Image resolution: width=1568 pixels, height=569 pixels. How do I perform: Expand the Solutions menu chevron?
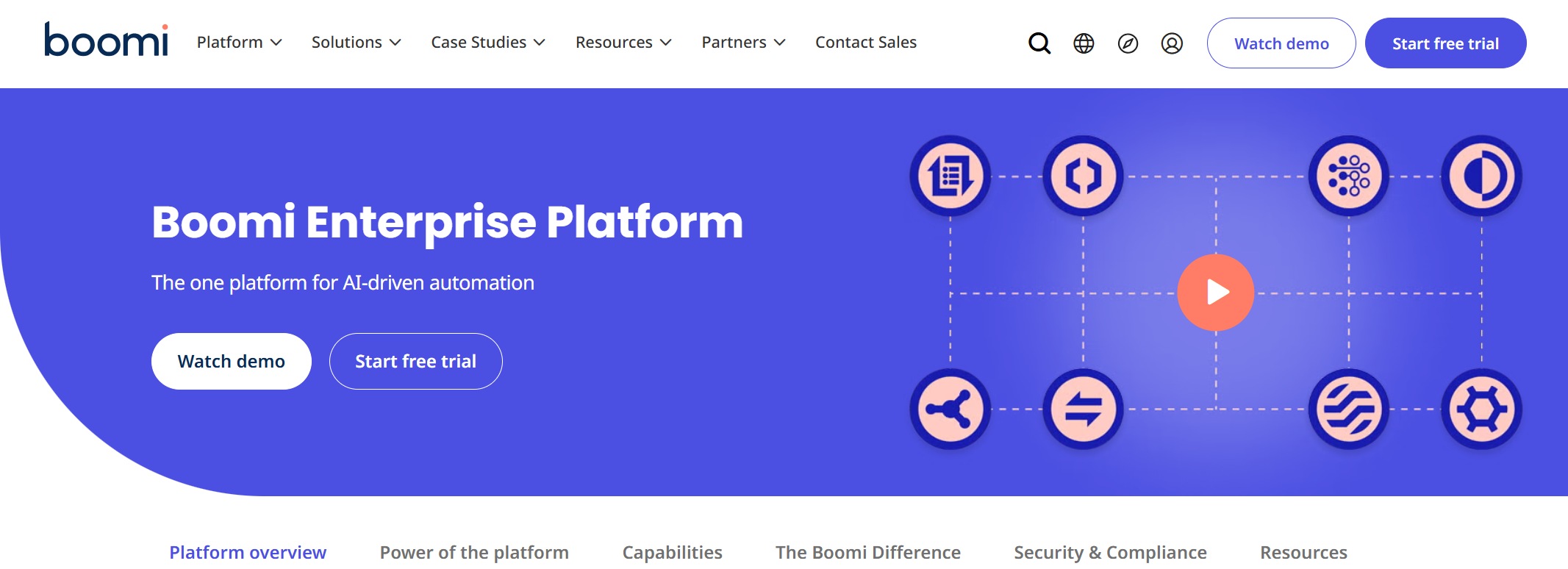(395, 43)
